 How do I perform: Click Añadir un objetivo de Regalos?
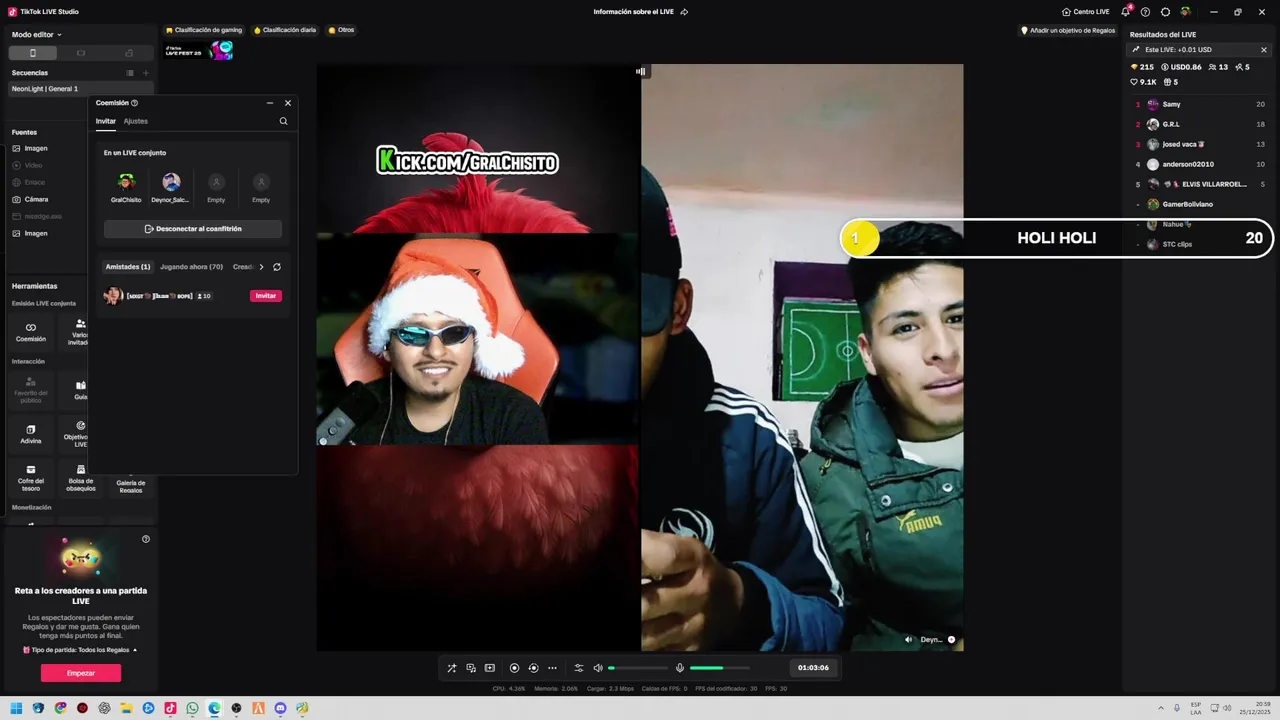(x=1068, y=30)
